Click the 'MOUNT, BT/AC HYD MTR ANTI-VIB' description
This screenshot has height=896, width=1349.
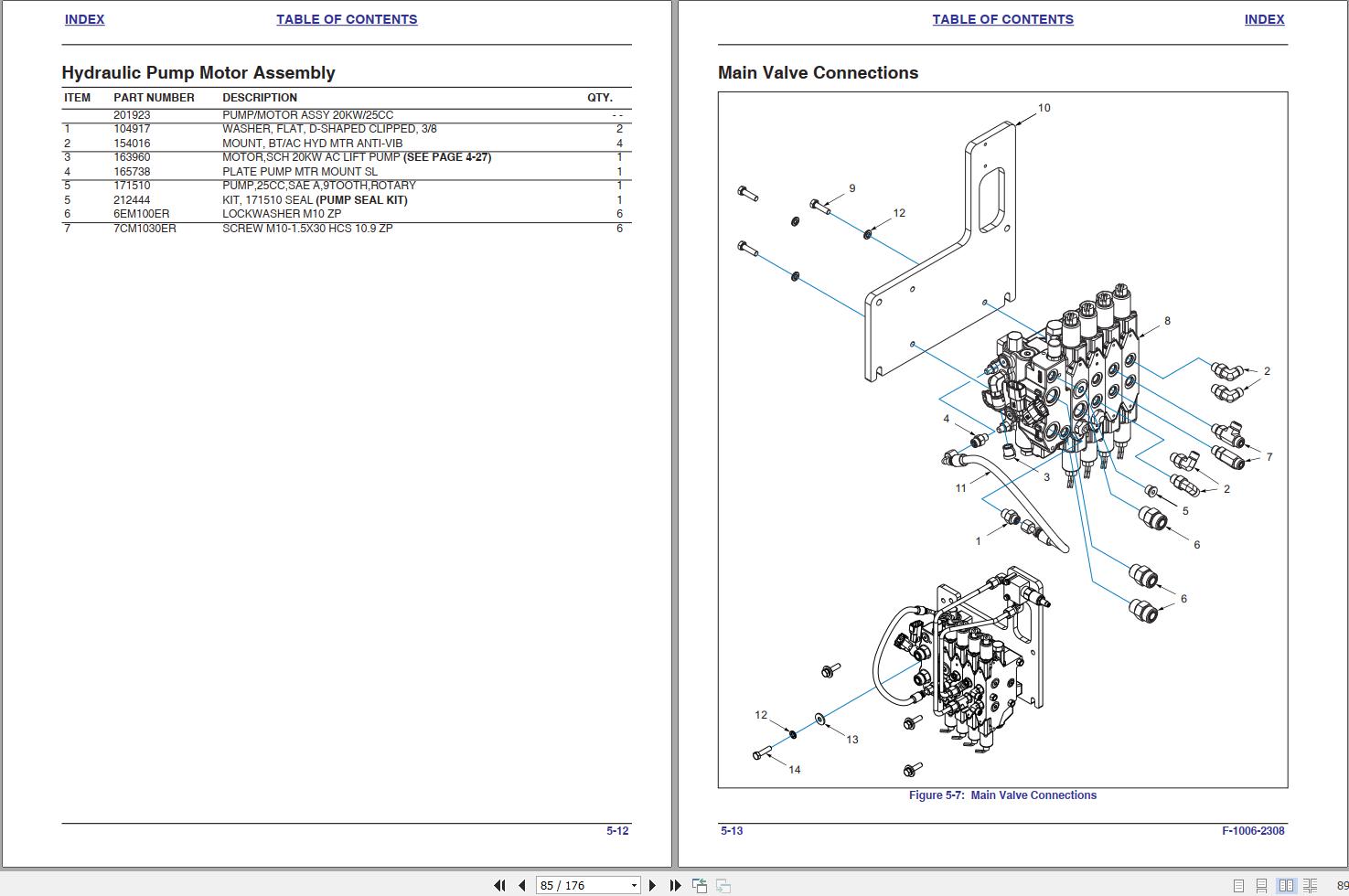pyautogui.click(x=313, y=144)
